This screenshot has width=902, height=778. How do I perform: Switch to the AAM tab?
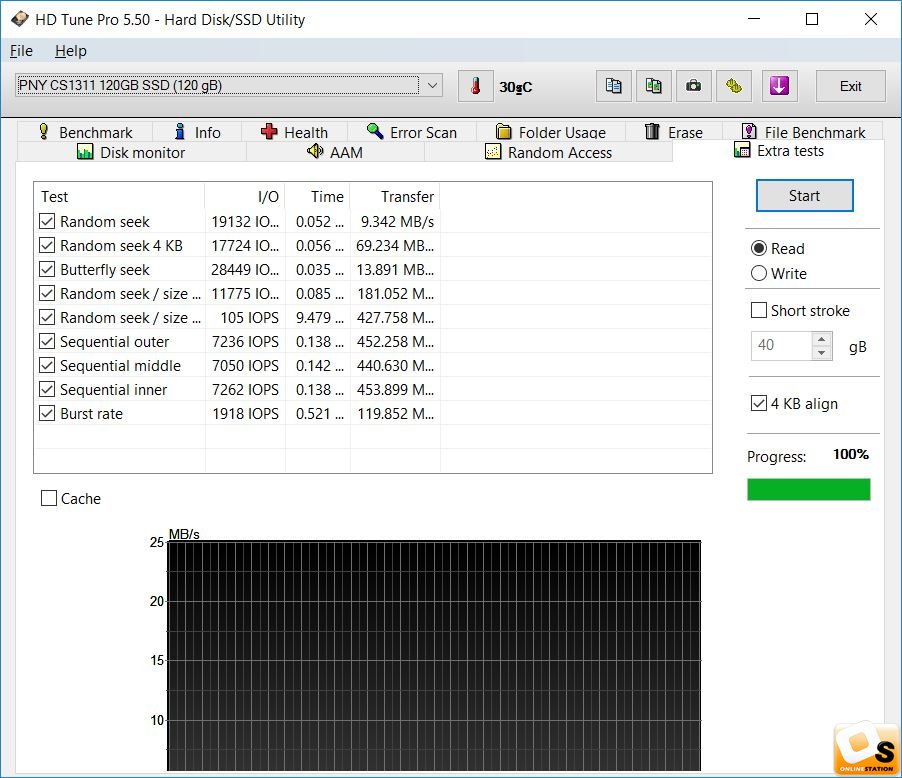335,152
